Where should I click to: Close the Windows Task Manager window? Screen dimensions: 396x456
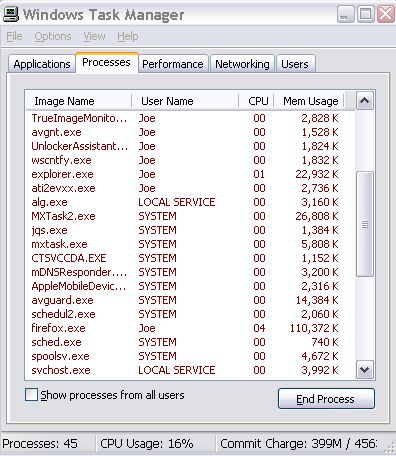point(386,14)
